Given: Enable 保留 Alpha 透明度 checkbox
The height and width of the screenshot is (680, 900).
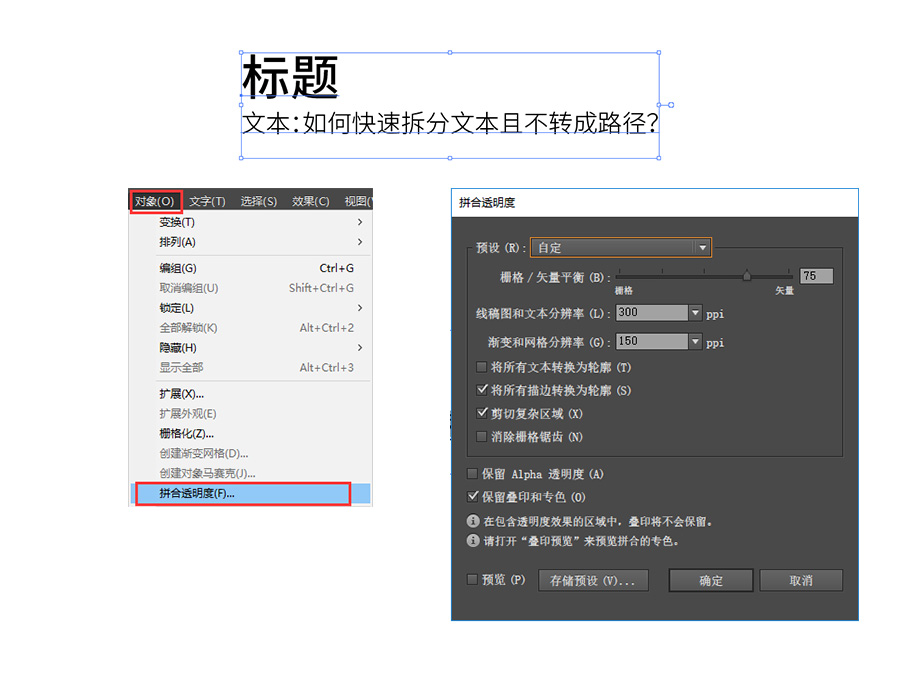Looking at the screenshot, I should point(472,473).
